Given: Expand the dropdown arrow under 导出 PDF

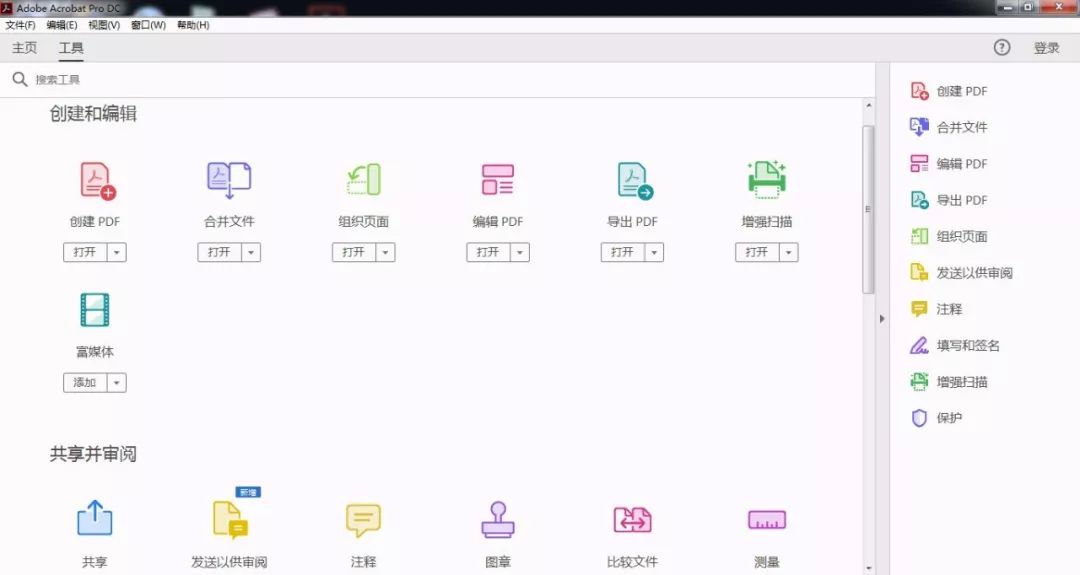Looking at the screenshot, I should point(654,252).
